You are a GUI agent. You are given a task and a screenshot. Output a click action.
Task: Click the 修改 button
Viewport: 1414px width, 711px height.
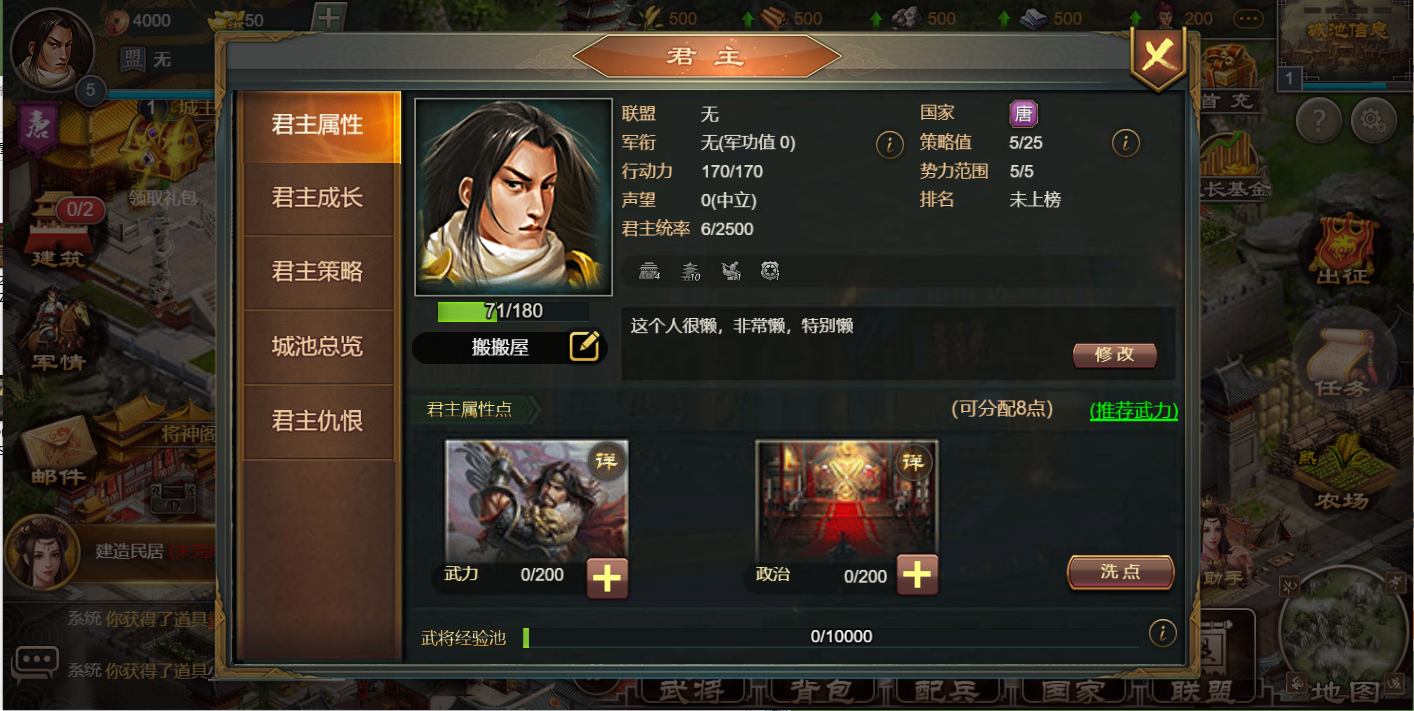(x=1115, y=355)
